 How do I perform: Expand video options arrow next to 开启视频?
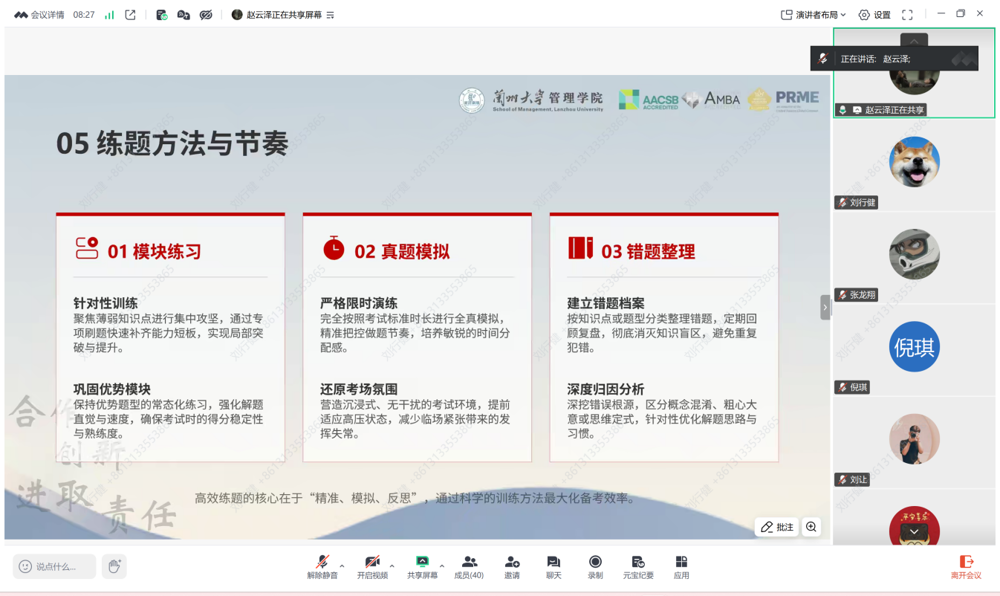click(x=392, y=565)
